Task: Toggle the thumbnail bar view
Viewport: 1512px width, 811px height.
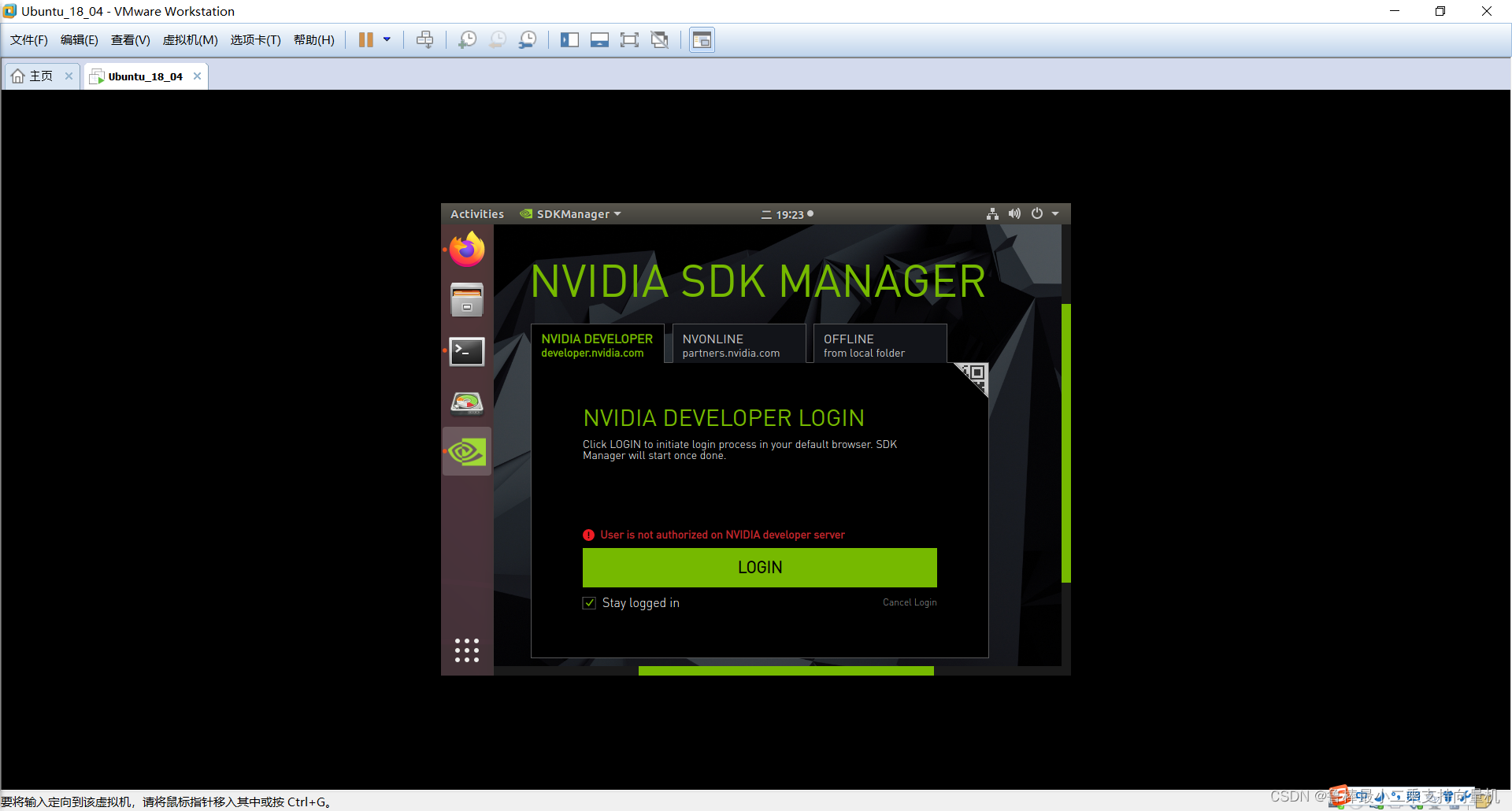Action: coord(599,40)
